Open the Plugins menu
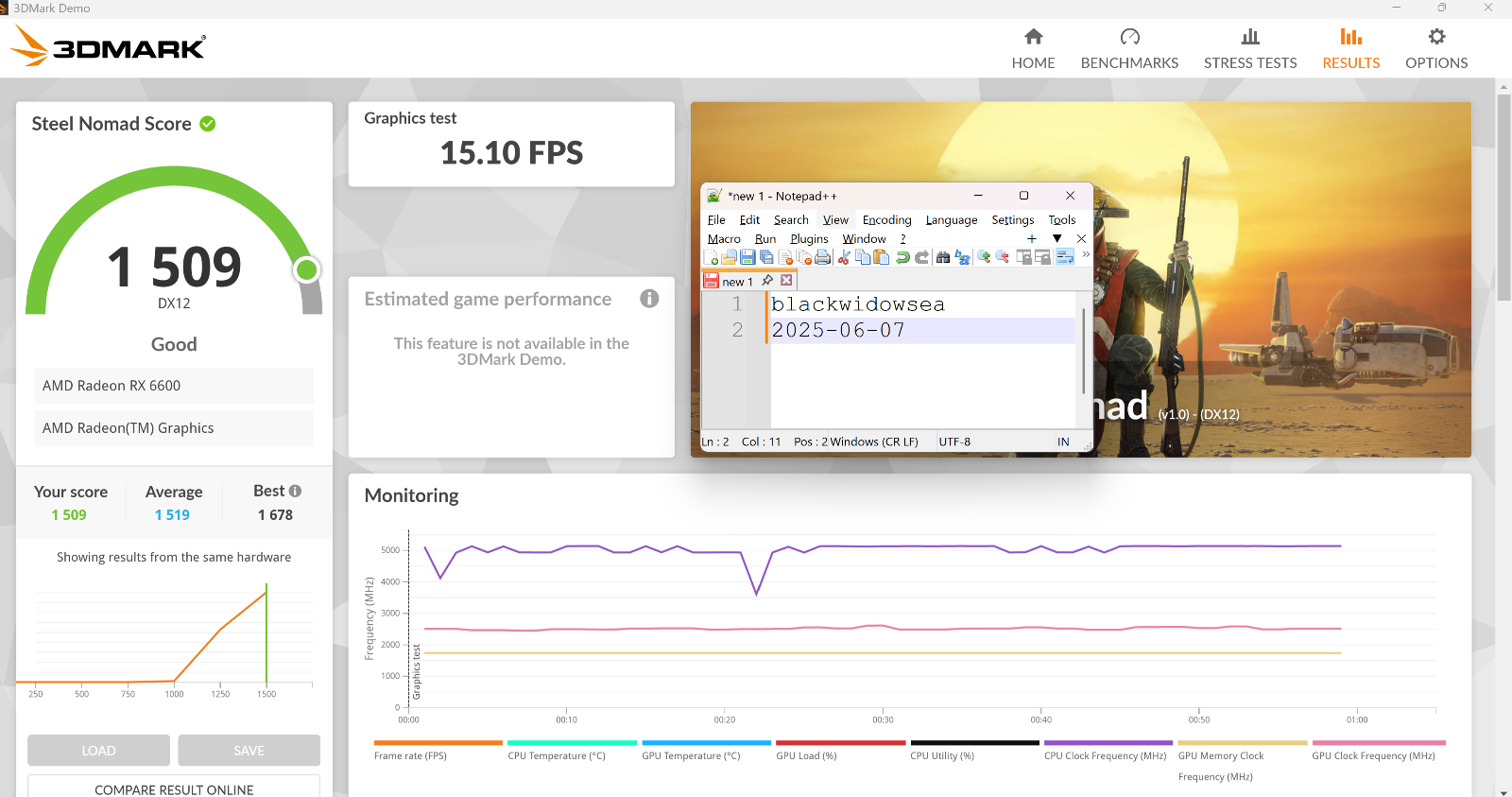The image size is (1512, 797). (809, 238)
